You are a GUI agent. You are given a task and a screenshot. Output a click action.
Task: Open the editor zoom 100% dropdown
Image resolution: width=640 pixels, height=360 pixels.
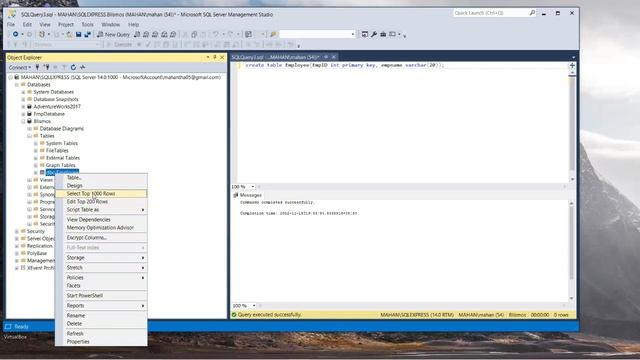[253, 187]
